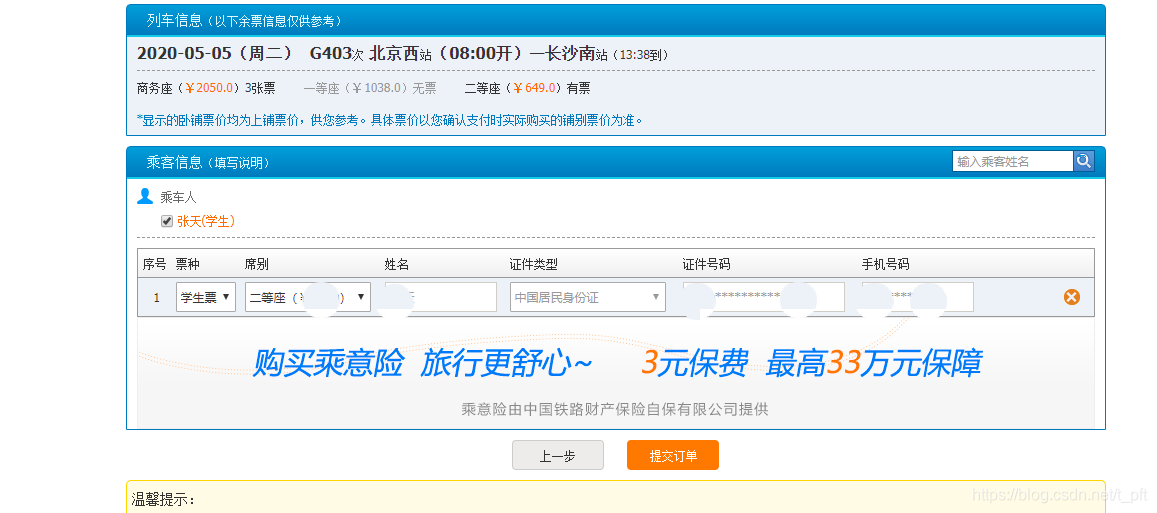Screen dimensions: 1157x513
Task: Open the 填写说明 instructions link
Action: click(242, 163)
